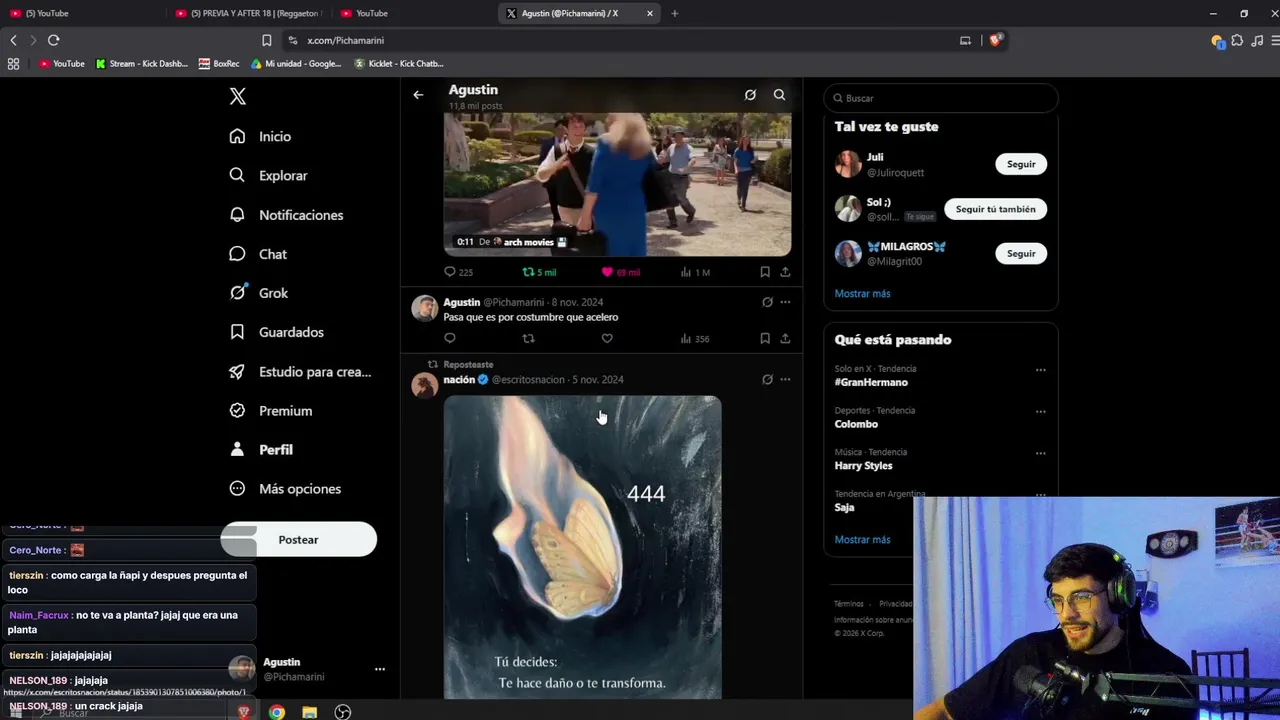Share the 'Pasa que es por costumbre' post
The width and height of the screenshot is (1280, 720).
(x=785, y=338)
